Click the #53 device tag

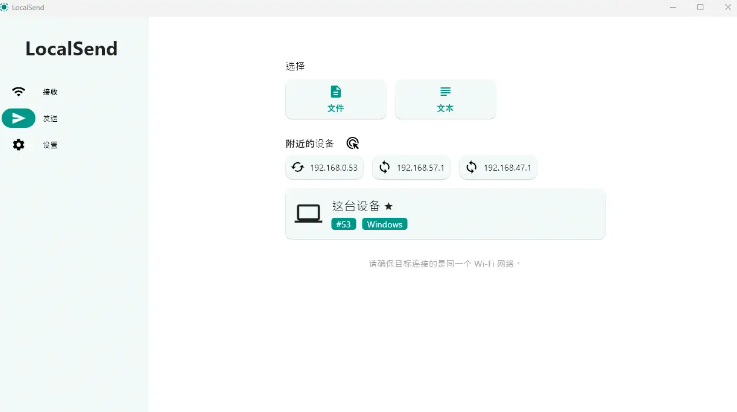point(343,224)
